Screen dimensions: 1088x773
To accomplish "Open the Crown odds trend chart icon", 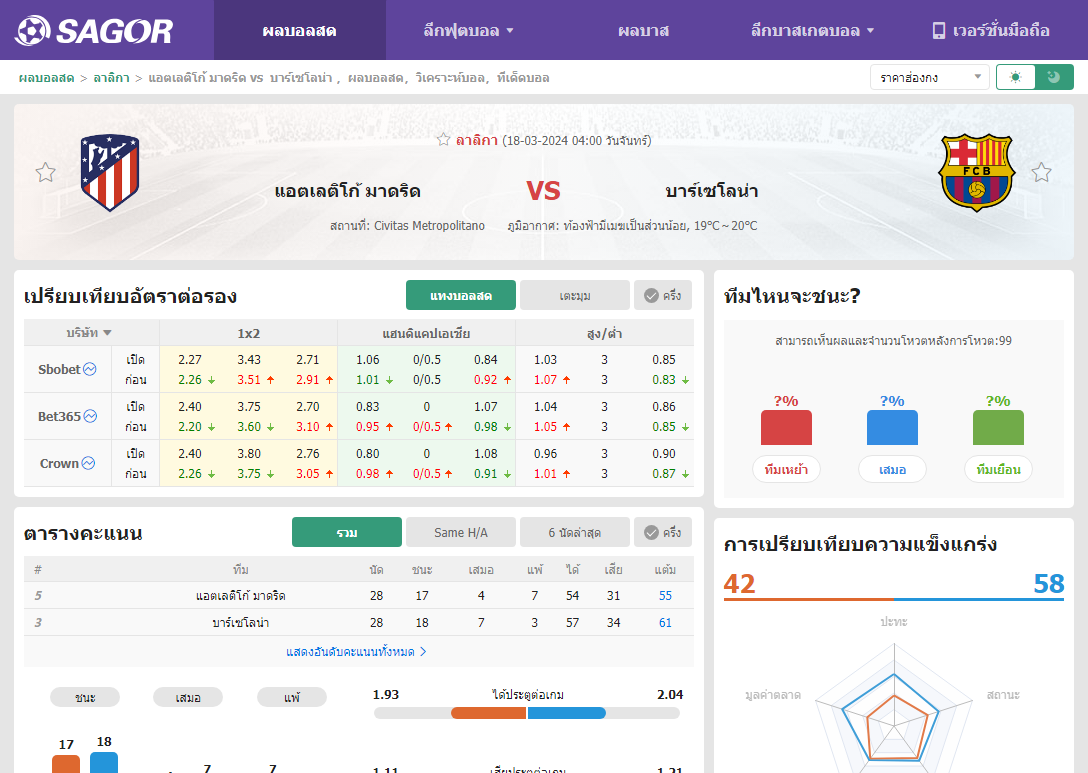I will coord(88,464).
